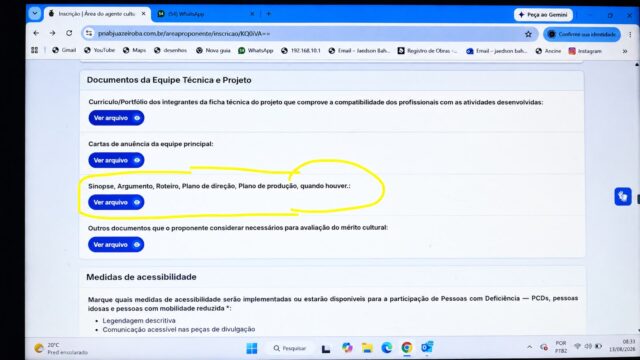Click the Legendagem descritiva list item
Screen dimensions: 640x360
139,320
